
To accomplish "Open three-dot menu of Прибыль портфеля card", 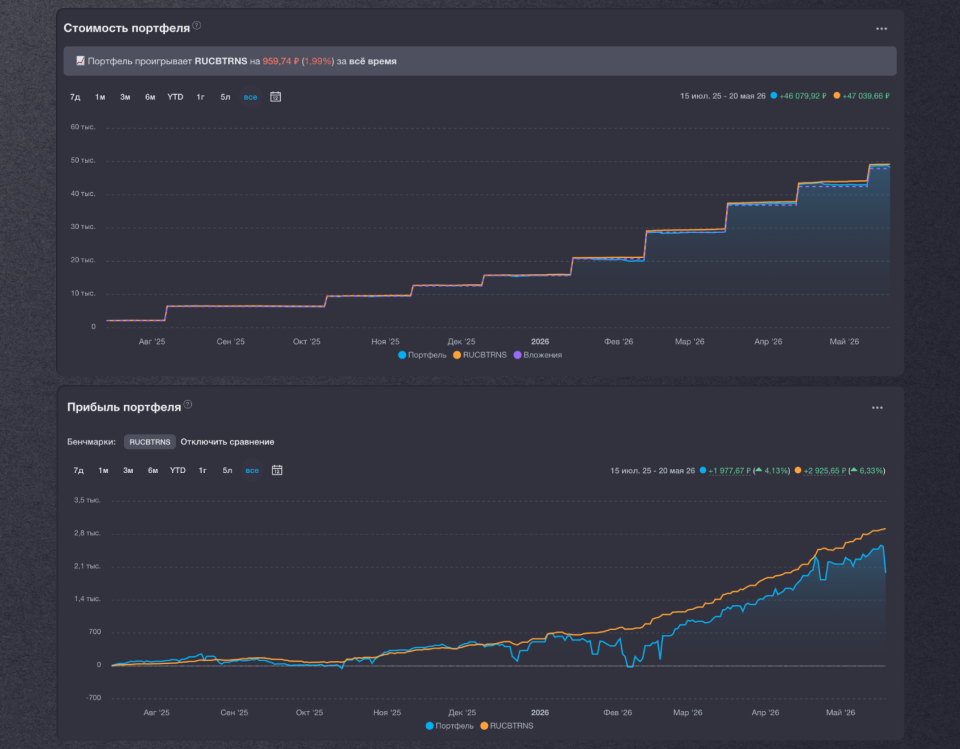I will 877,408.
